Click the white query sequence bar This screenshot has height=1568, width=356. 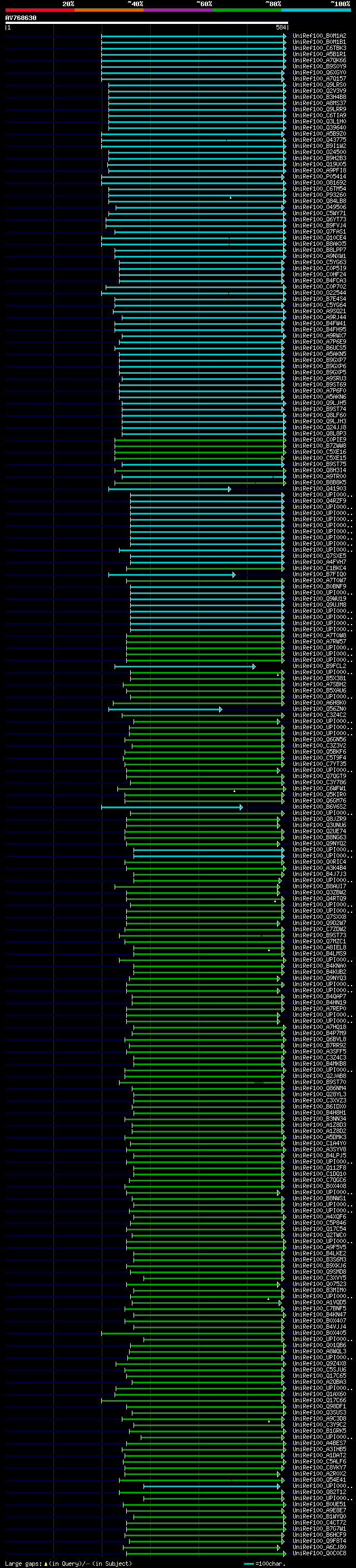tap(147, 23)
